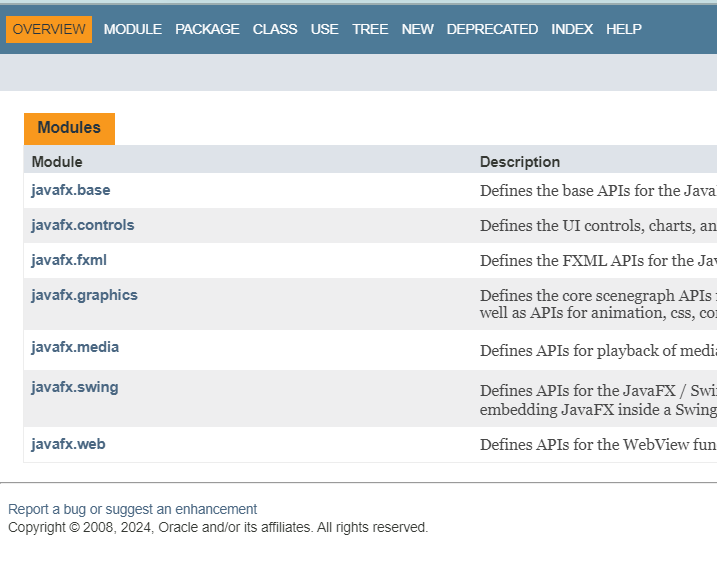Go to MODULE in the navigation bar
717x565 pixels.
point(133,29)
